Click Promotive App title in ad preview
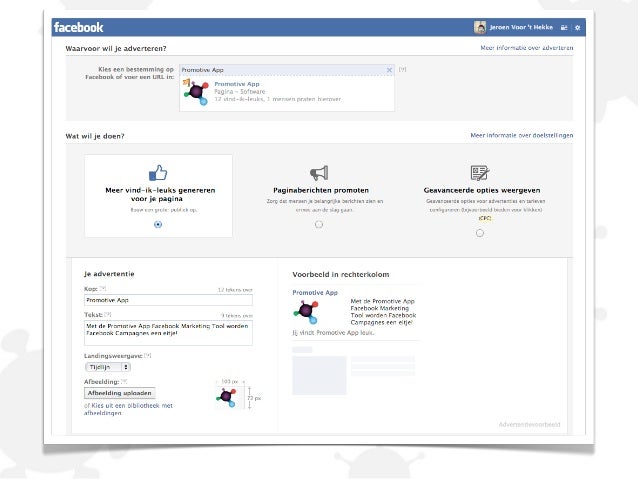This screenshot has width=638, height=479. click(x=315, y=293)
